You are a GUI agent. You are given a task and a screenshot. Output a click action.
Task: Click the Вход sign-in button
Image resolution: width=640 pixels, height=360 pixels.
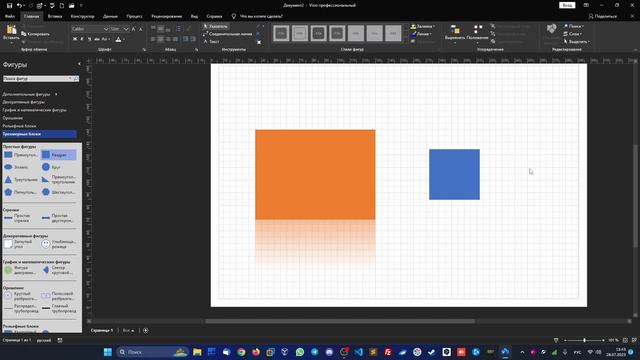[567, 5]
